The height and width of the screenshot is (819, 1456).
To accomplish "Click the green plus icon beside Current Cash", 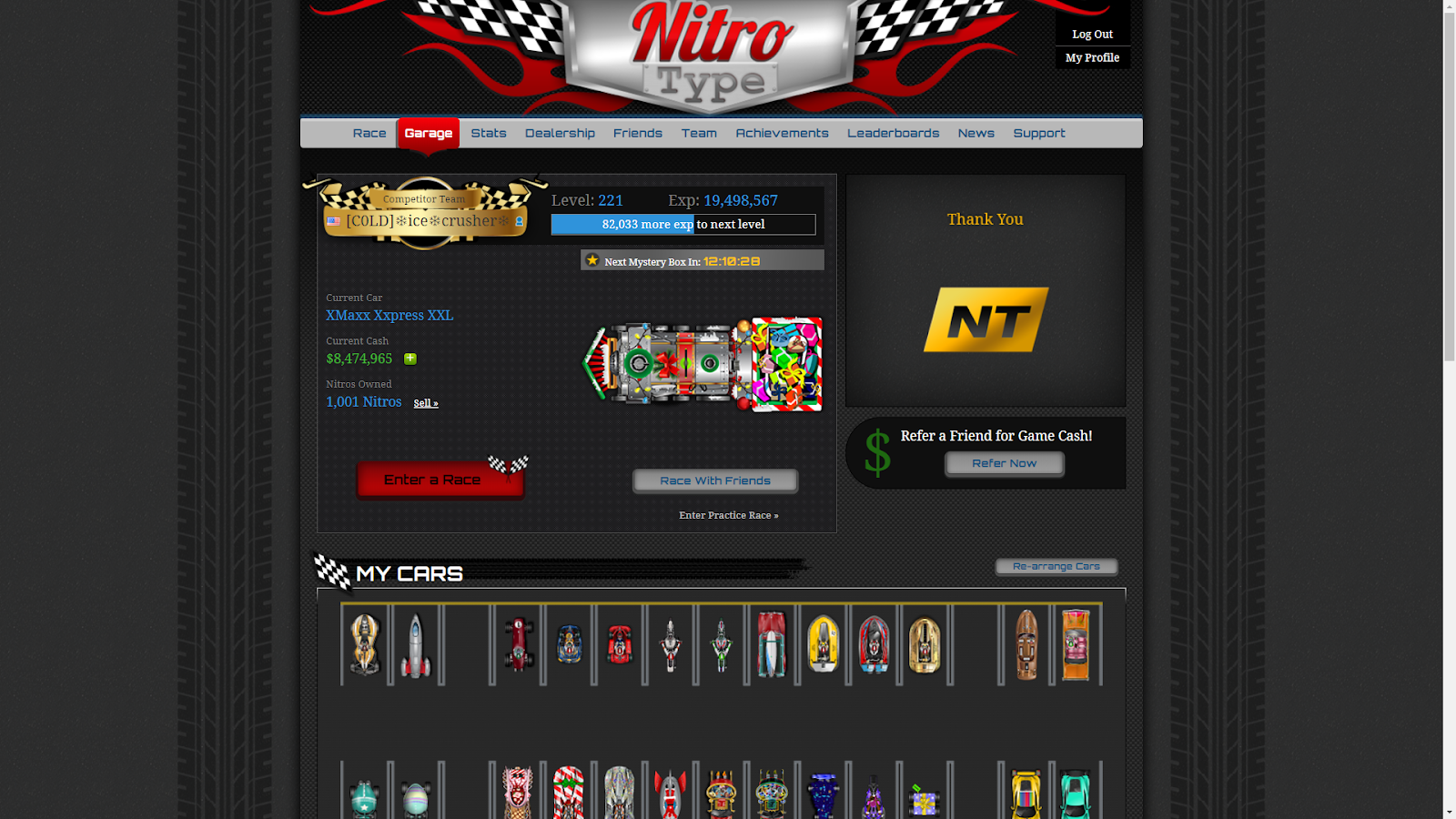I will 410,359.
